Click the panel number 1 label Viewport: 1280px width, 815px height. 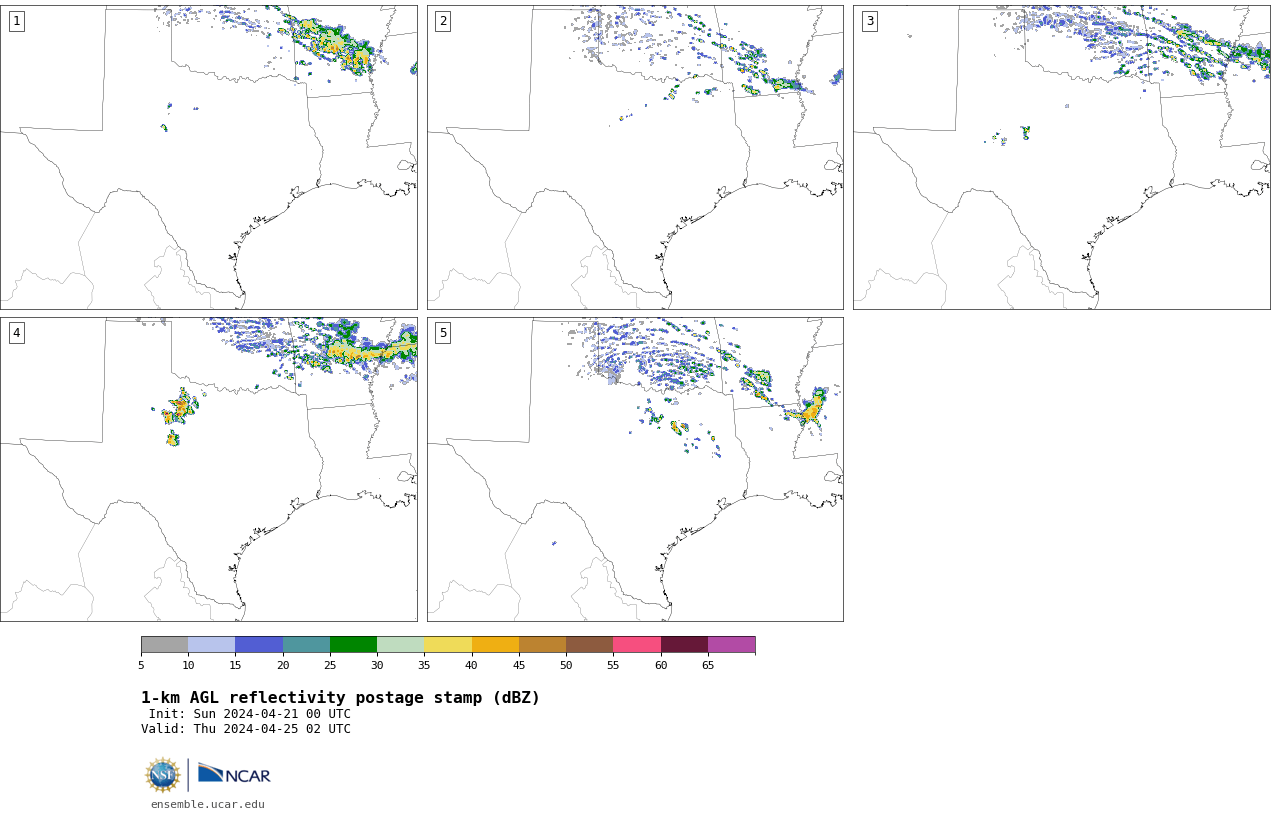[x=16, y=21]
